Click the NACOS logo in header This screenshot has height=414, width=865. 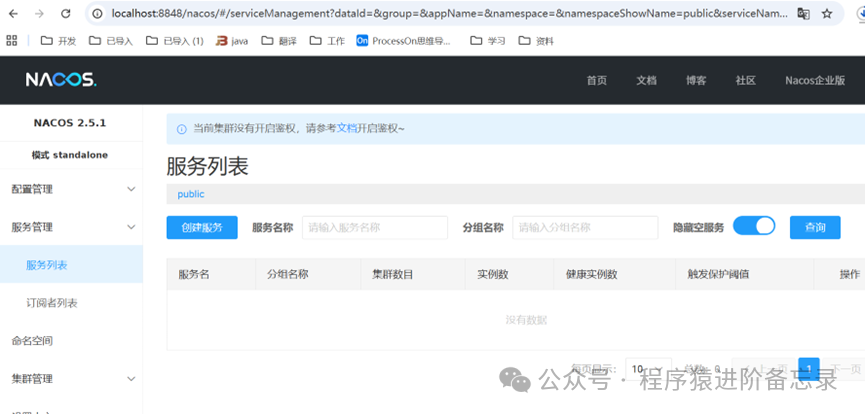pos(60,80)
